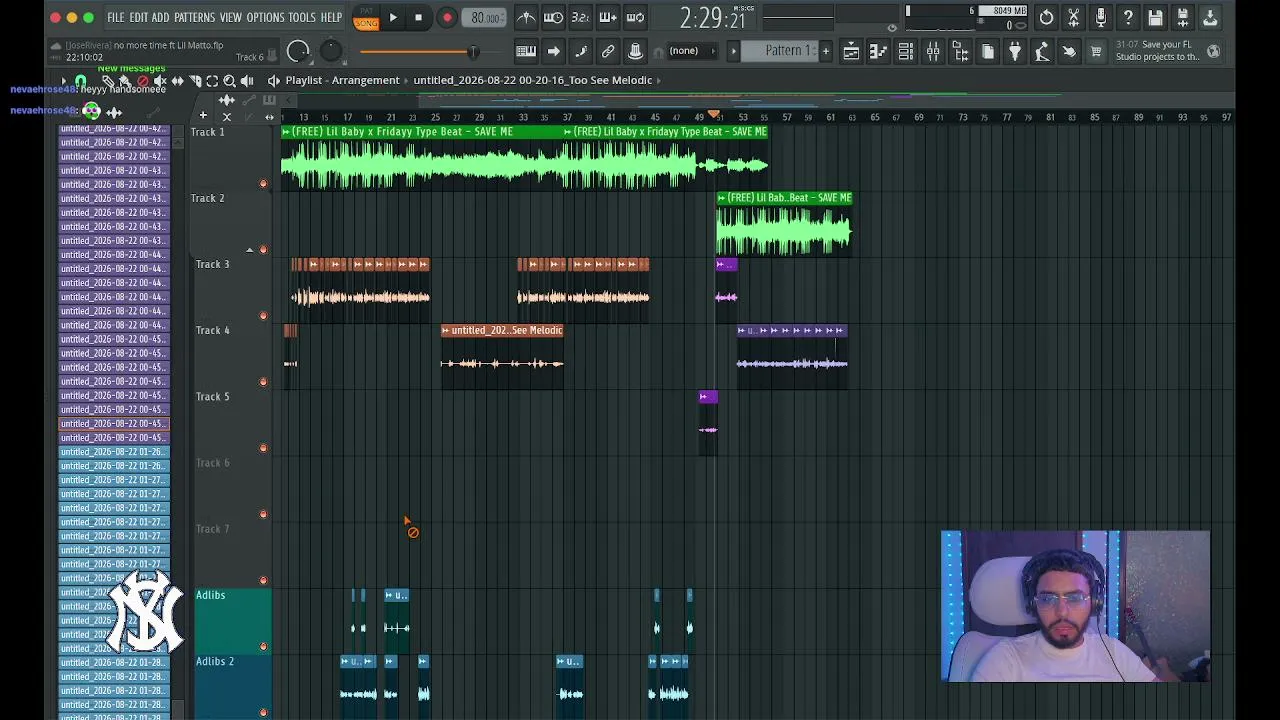Toggle the countdown before recording icon
This screenshot has height=720, width=1280.
[x=580, y=17]
